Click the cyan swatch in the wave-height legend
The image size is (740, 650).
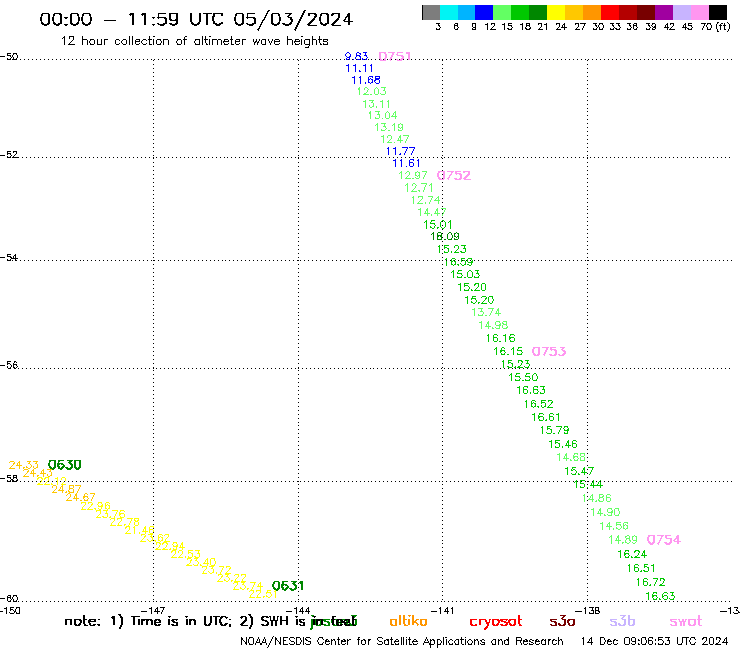(x=449, y=12)
